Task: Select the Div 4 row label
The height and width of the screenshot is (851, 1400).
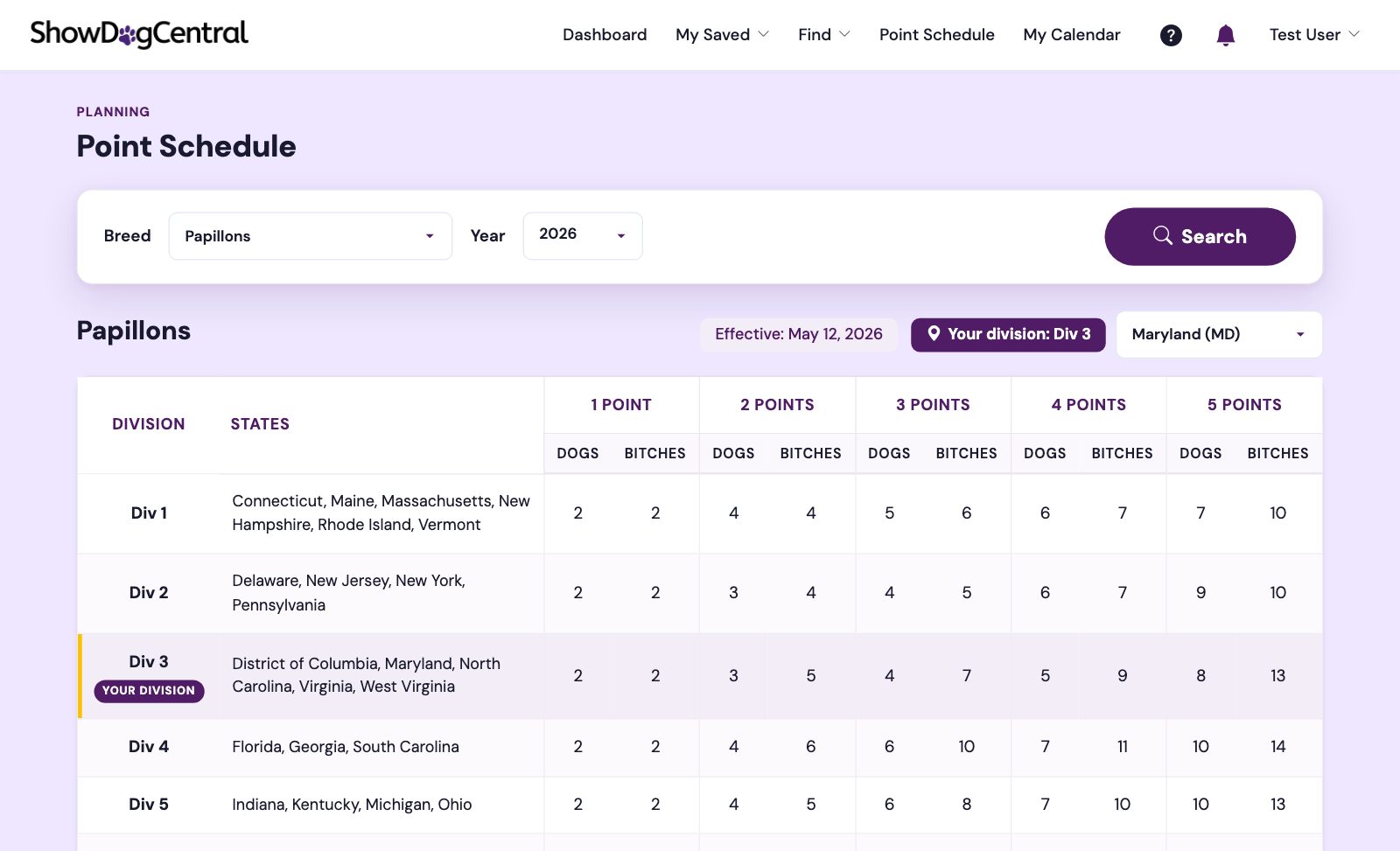Action: coord(149,747)
